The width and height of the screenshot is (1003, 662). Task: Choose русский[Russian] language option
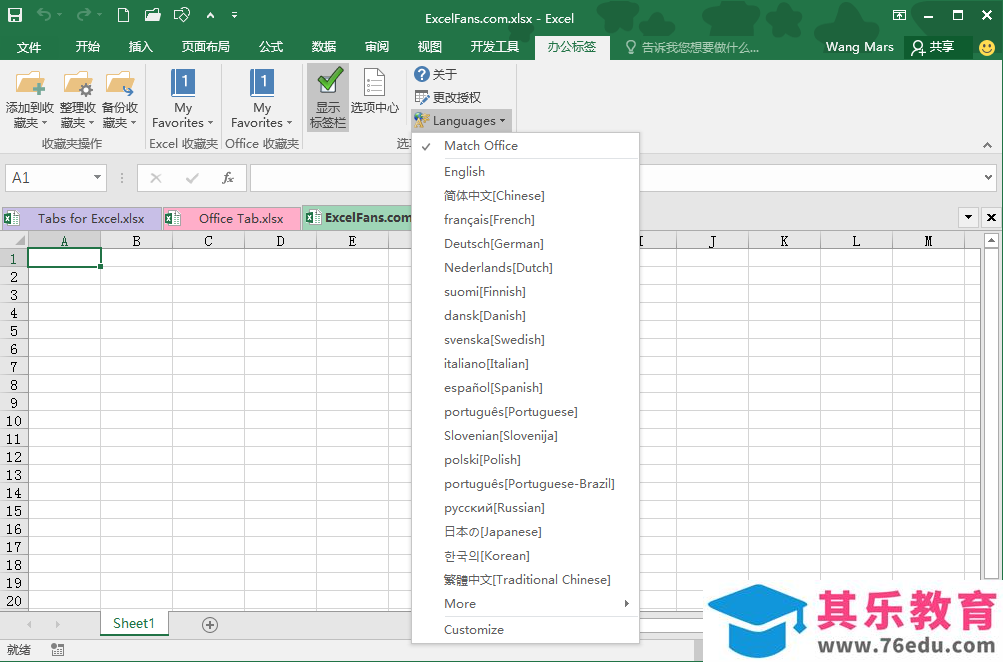[525, 508]
